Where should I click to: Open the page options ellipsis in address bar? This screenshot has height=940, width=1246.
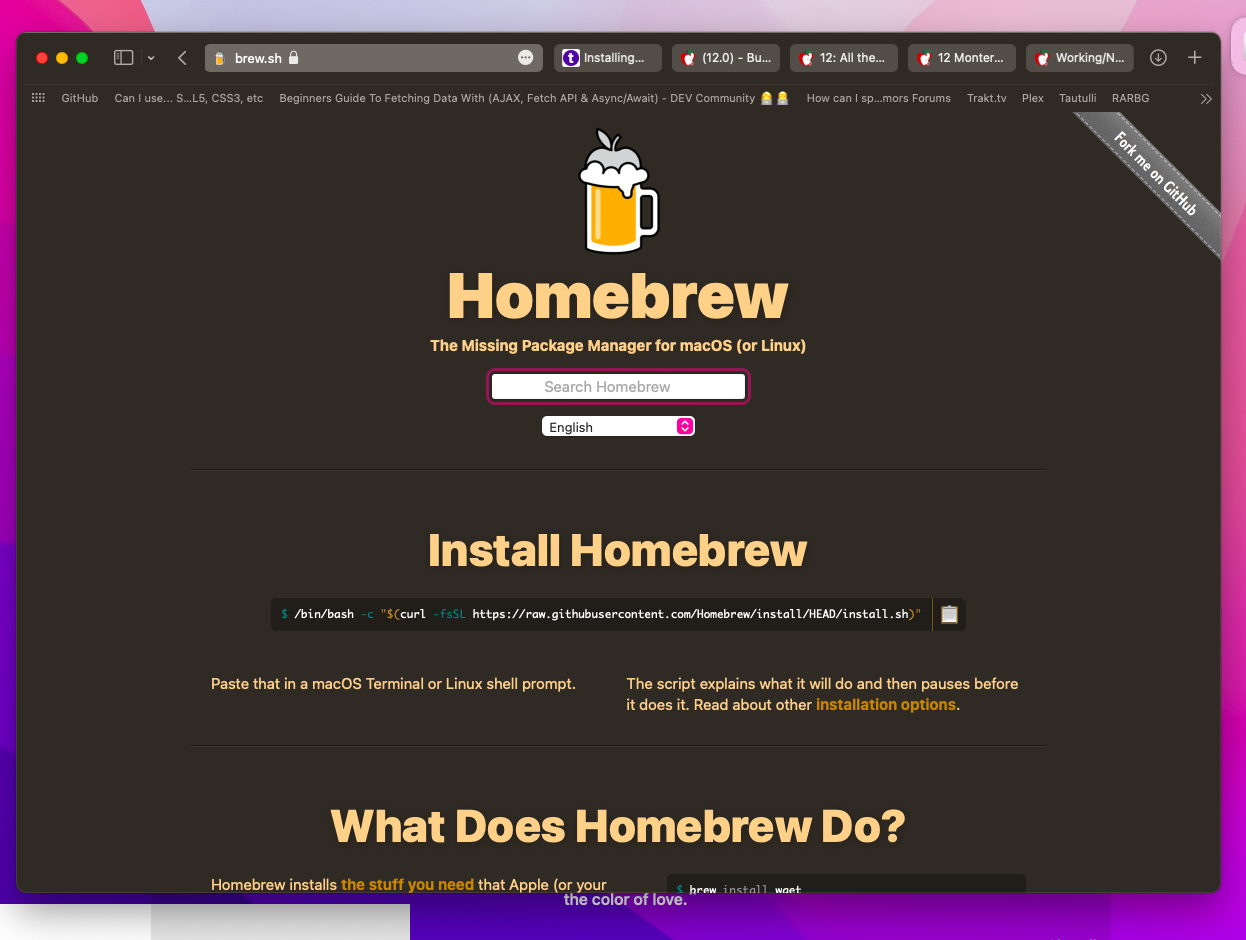[526, 58]
